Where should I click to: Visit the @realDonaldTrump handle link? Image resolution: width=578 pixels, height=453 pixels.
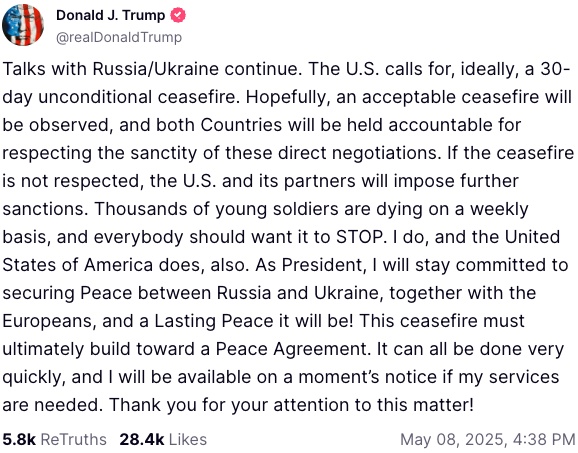click(x=119, y=37)
